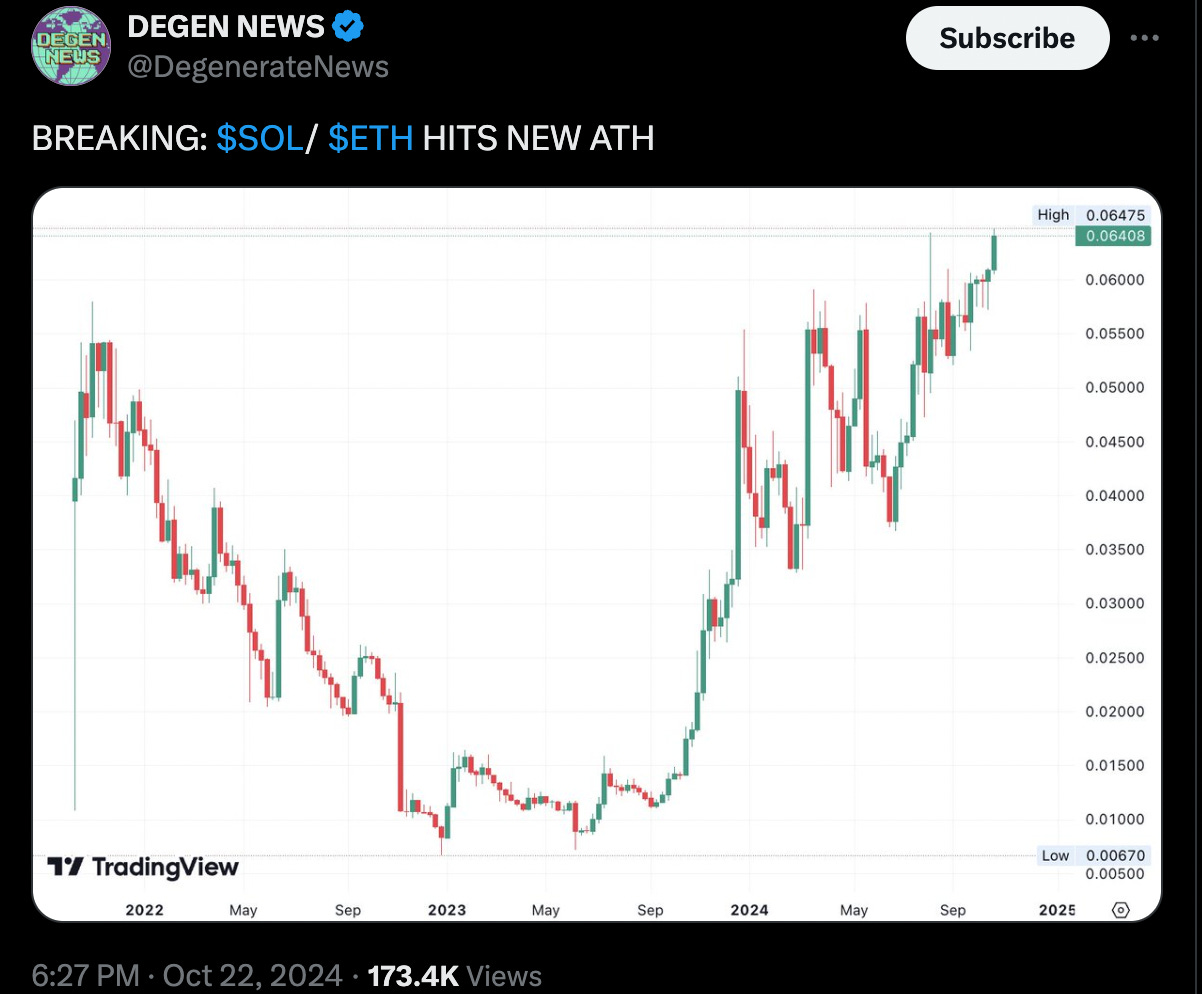Click the 0.06000 price axis label
1202x994 pixels.
pyautogui.click(x=1114, y=279)
